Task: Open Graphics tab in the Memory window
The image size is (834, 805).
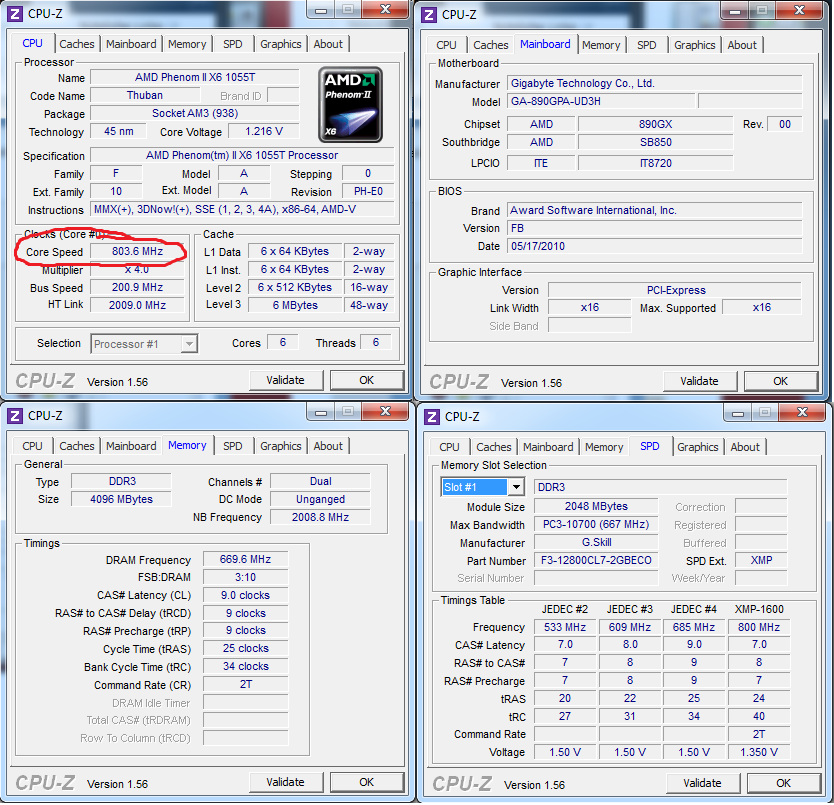Action: click(280, 446)
